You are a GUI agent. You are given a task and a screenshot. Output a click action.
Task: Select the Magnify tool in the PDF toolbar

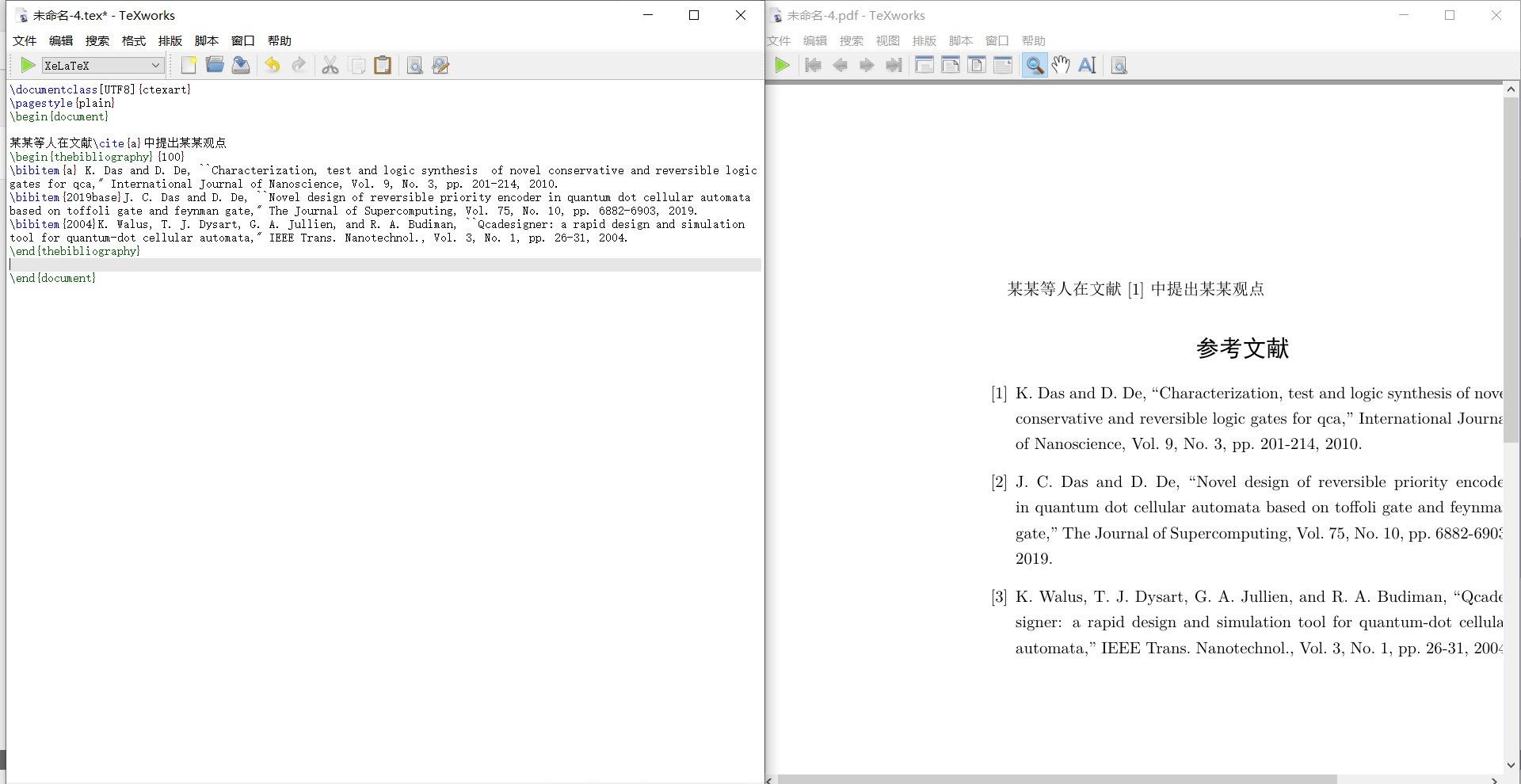point(1034,66)
